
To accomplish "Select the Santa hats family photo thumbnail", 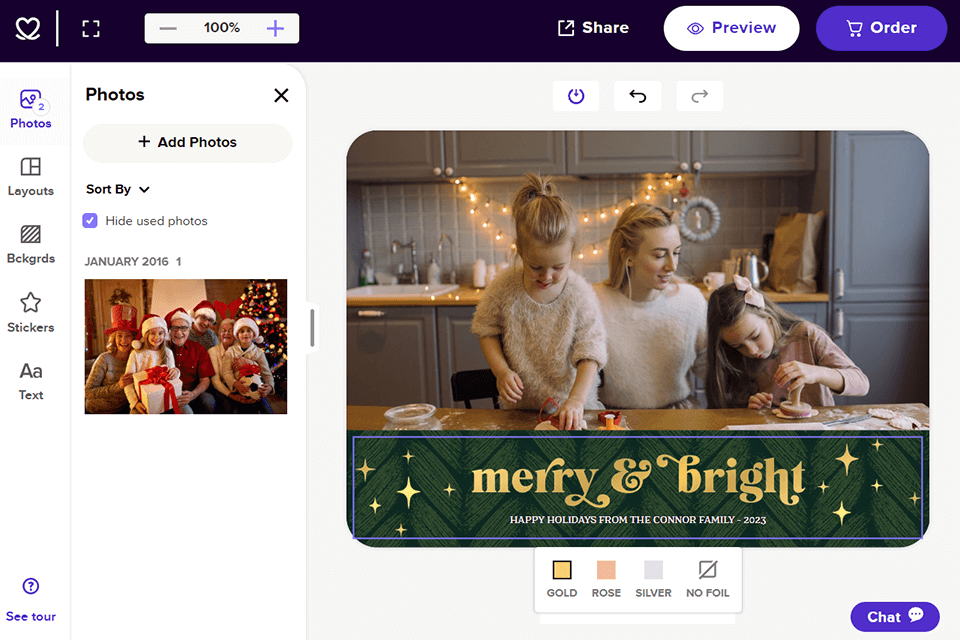I will click(186, 347).
